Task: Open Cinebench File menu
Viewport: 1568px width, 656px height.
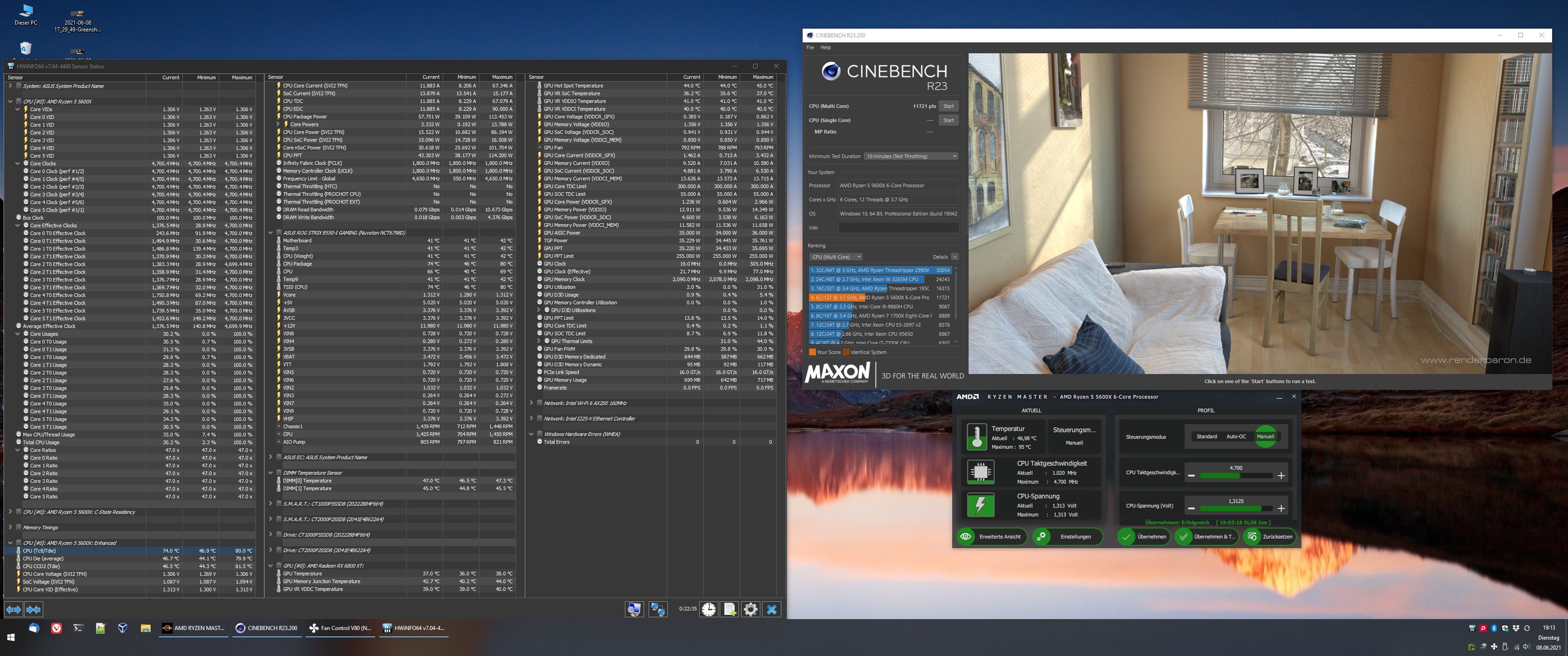Action: 810,47
